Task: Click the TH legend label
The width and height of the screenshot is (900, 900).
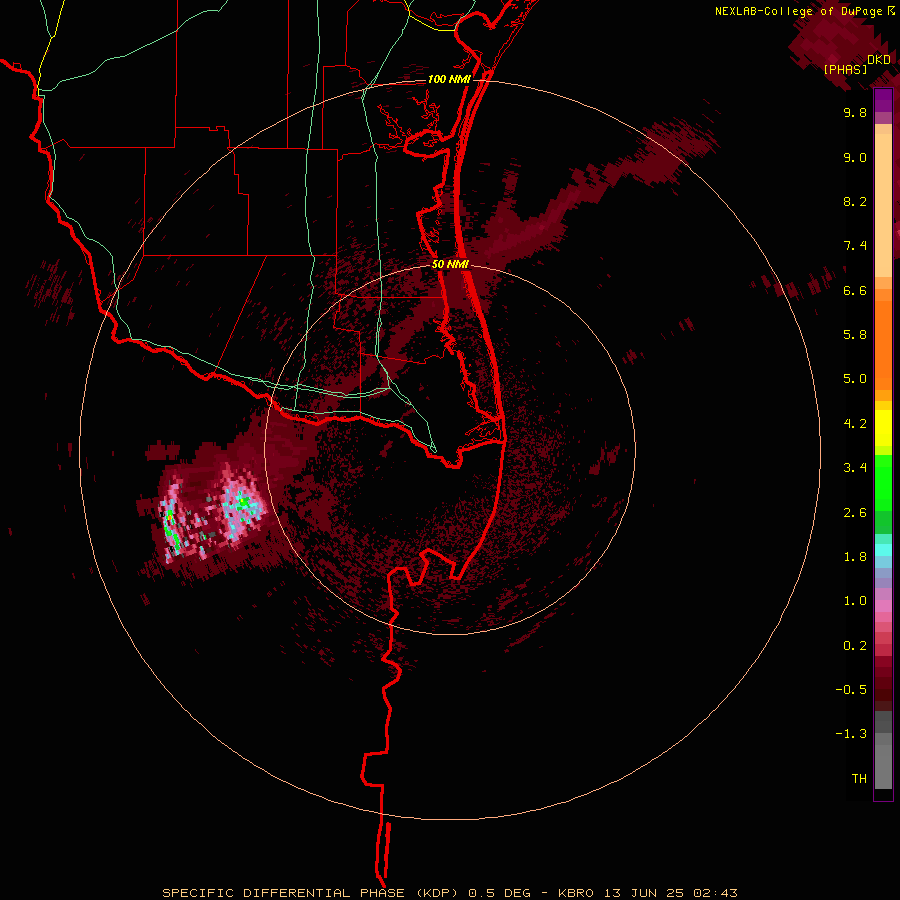Action: click(x=859, y=779)
